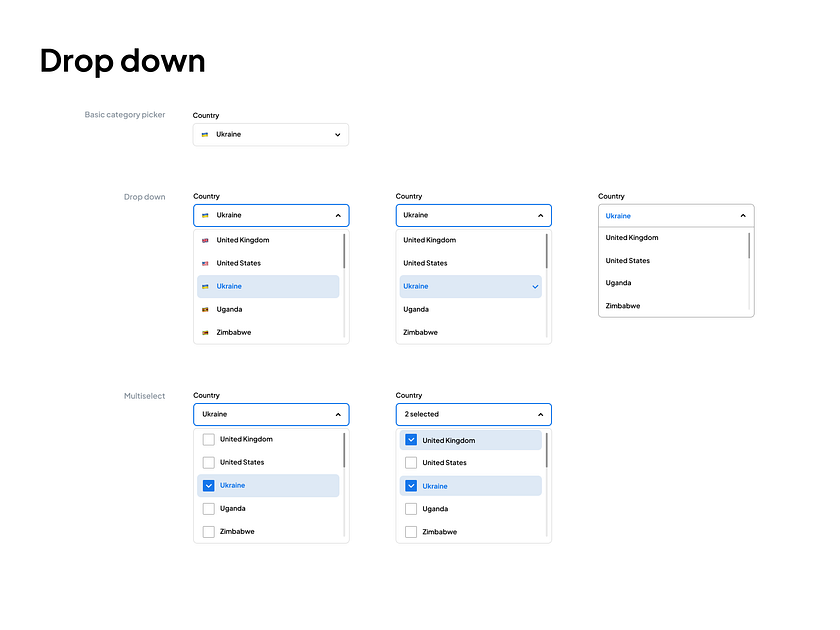
Task: Collapse the 2 selected multiselect using its chevron
Action: [x=540, y=414]
